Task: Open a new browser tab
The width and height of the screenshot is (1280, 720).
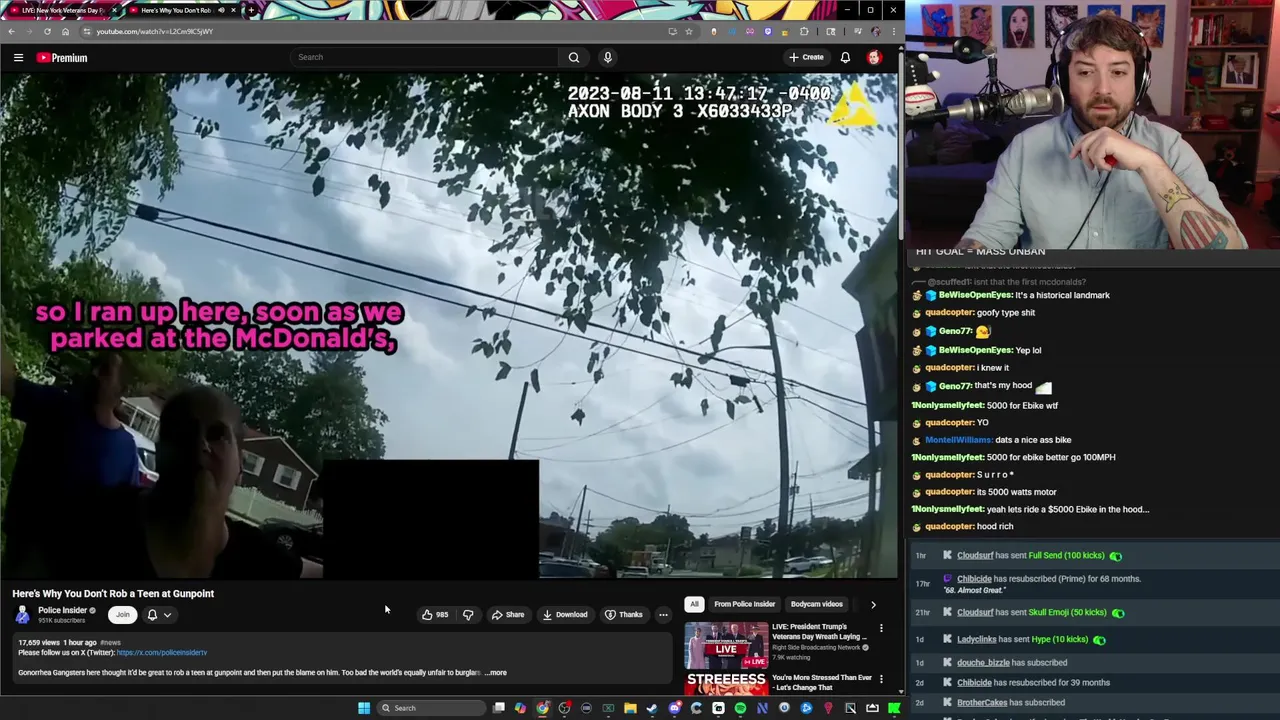Action: (251, 10)
